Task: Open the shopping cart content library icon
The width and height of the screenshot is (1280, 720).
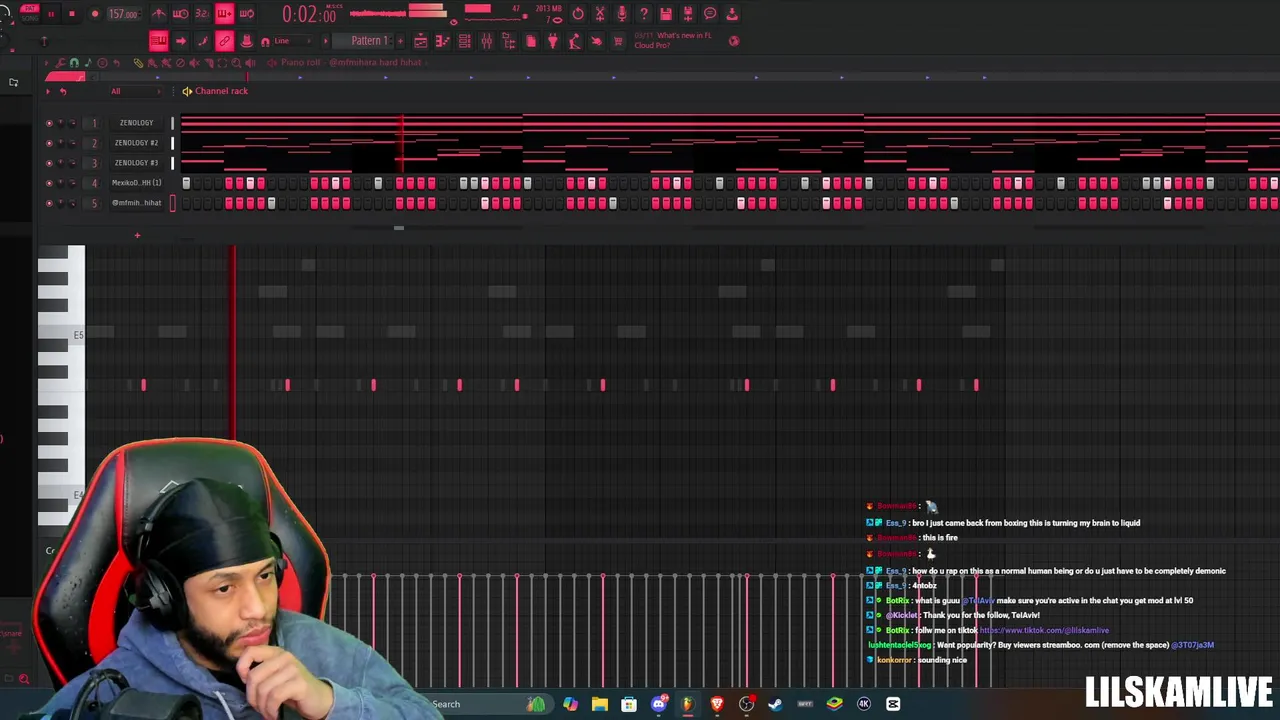Action: (x=618, y=41)
